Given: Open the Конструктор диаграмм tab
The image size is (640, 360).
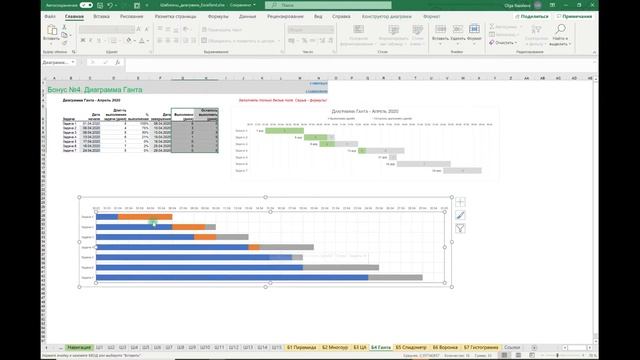Looking at the screenshot, I should (387, 16).
